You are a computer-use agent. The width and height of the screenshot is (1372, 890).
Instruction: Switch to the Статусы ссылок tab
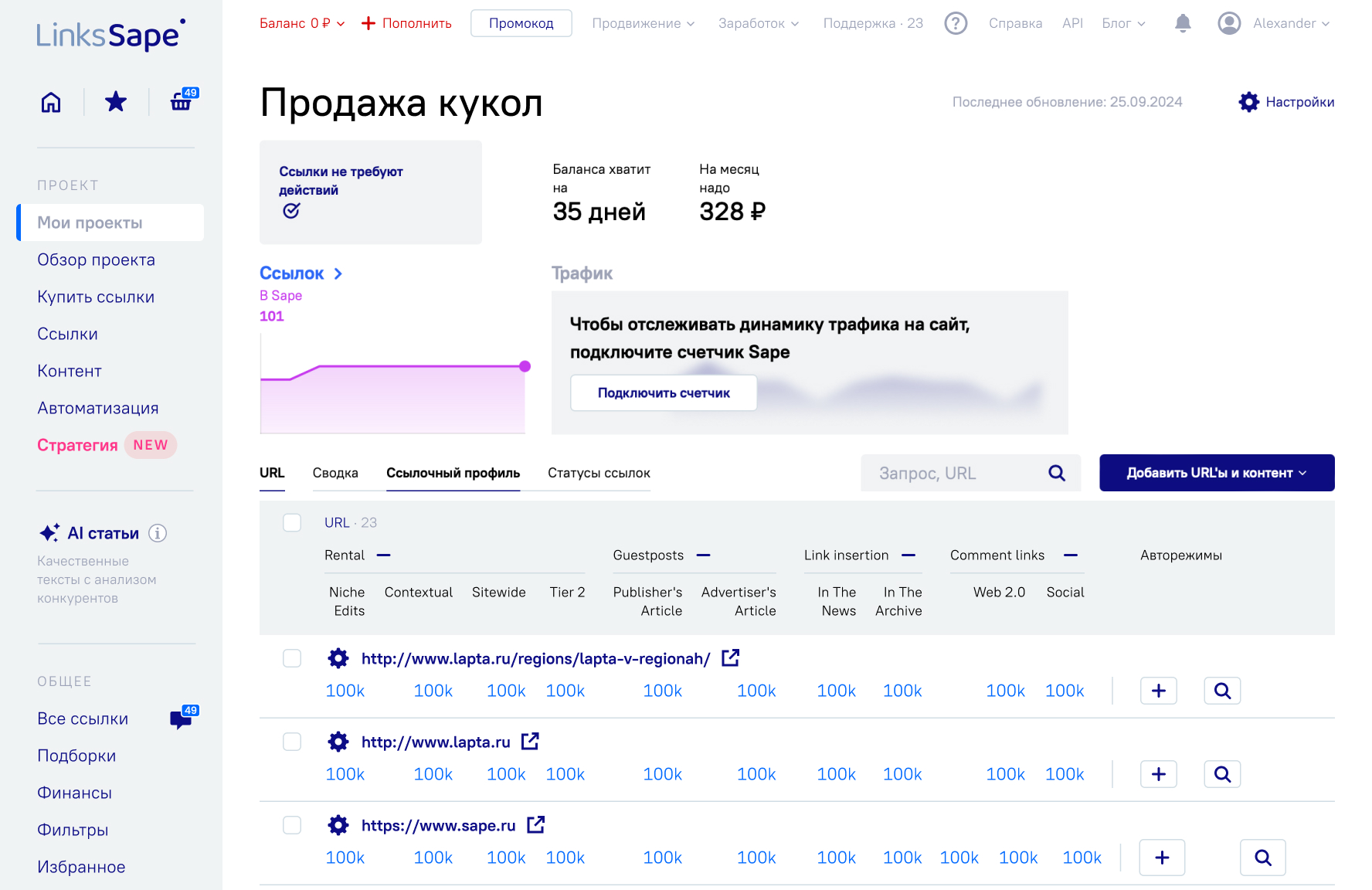(599, 473)
